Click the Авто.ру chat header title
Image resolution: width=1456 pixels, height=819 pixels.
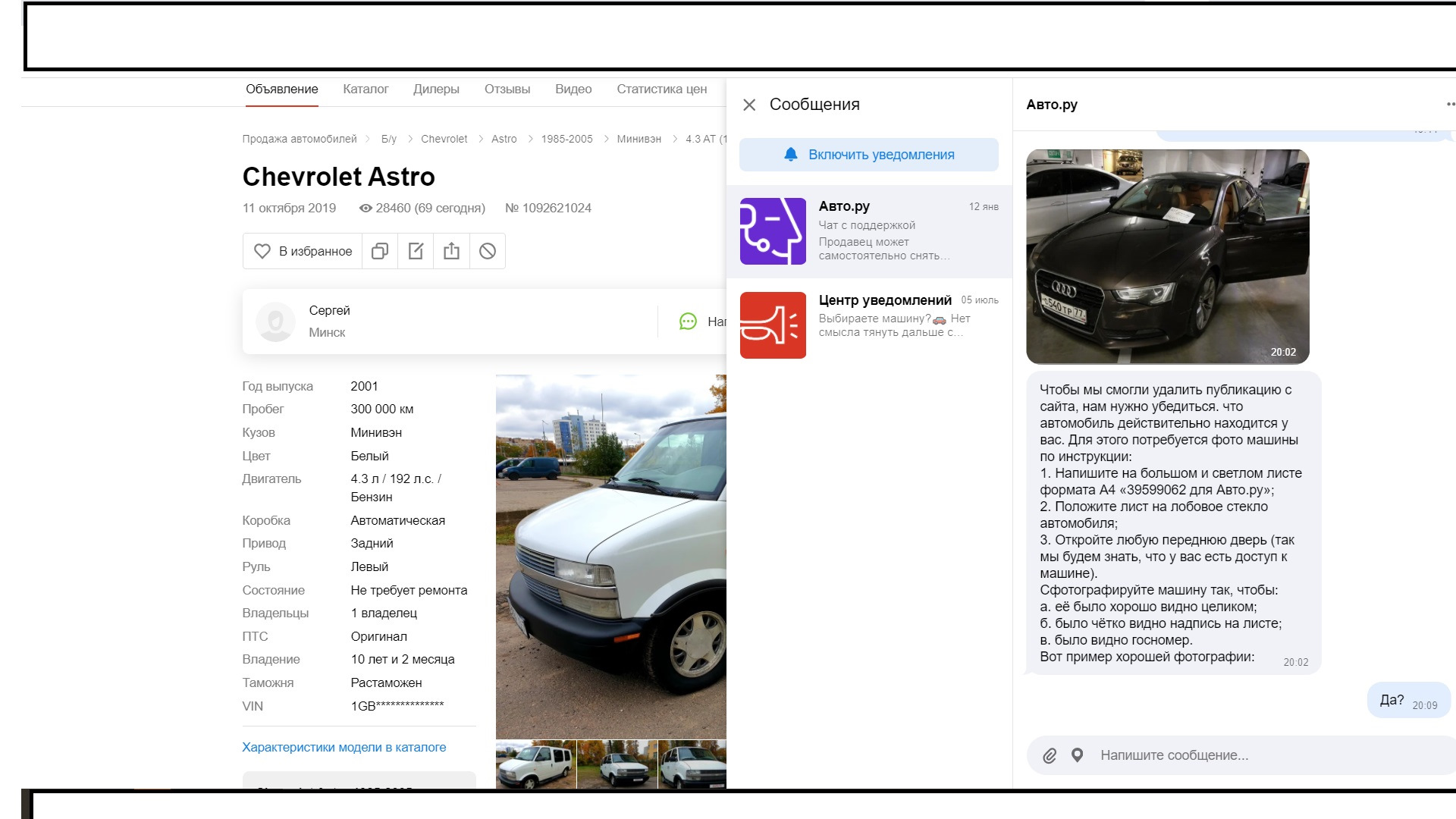point(1052,105)
